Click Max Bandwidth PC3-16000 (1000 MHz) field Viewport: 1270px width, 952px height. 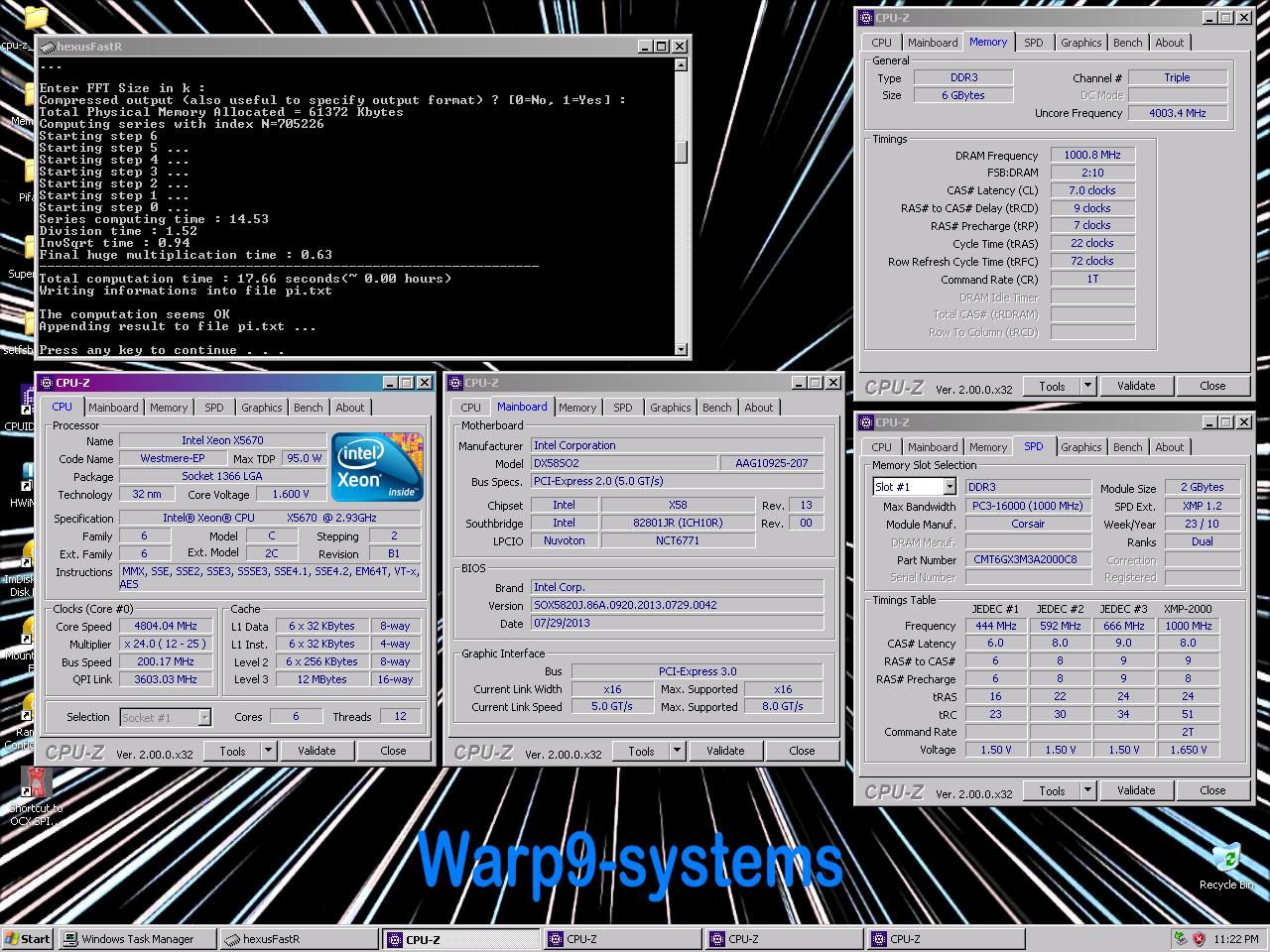(1028, 506)
